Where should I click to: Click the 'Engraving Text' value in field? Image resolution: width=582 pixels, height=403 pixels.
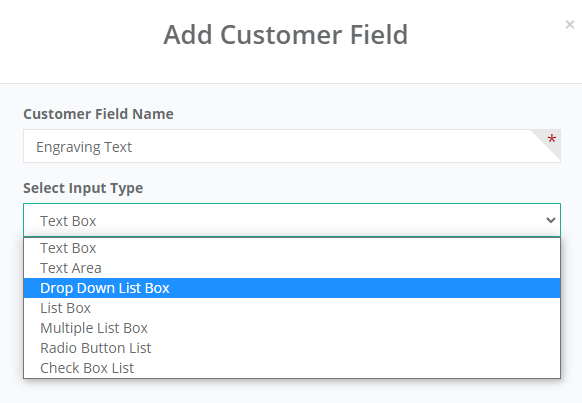pyautogui.click(x=84, y=147)
